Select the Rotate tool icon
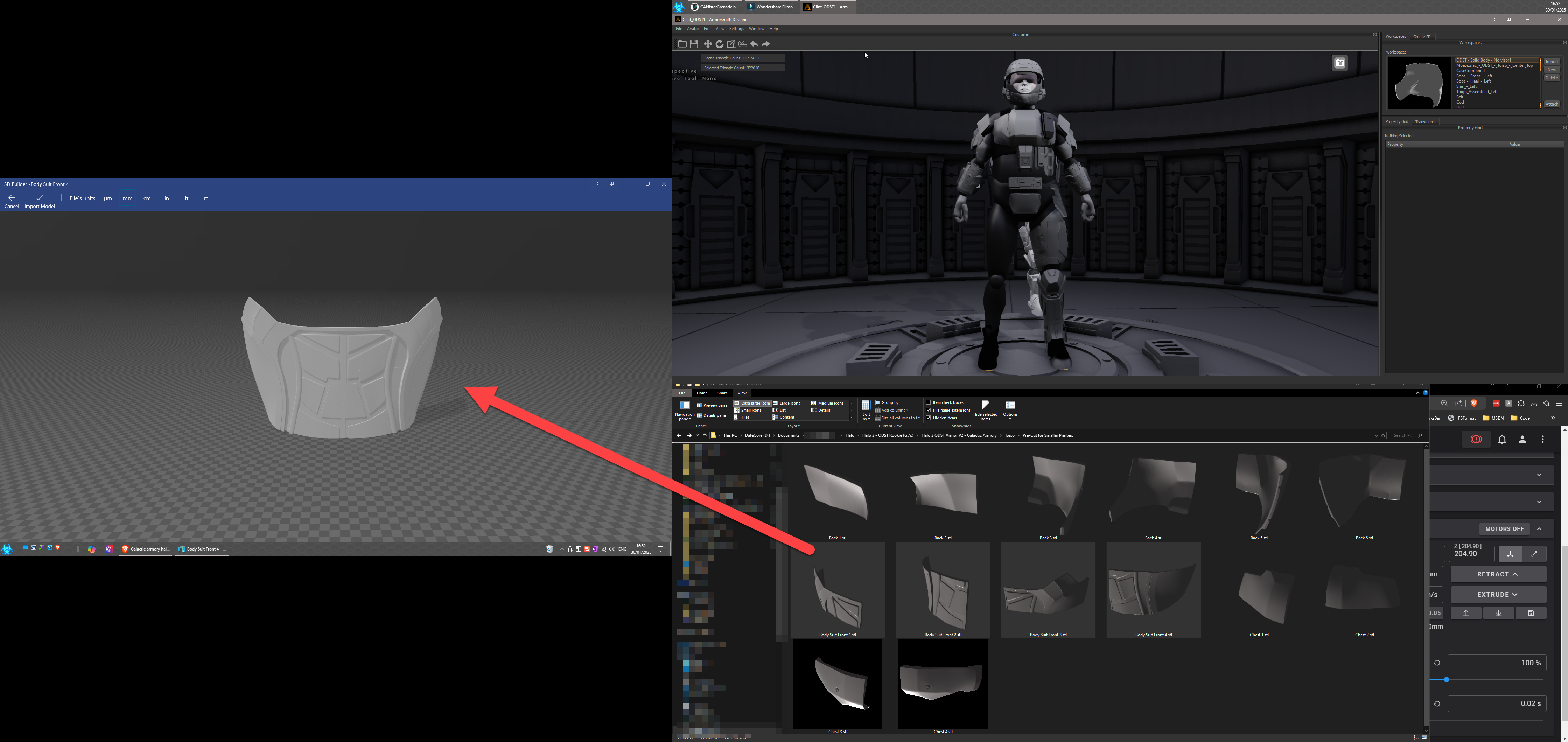The image size is (1568, 742). pos(720,44)
